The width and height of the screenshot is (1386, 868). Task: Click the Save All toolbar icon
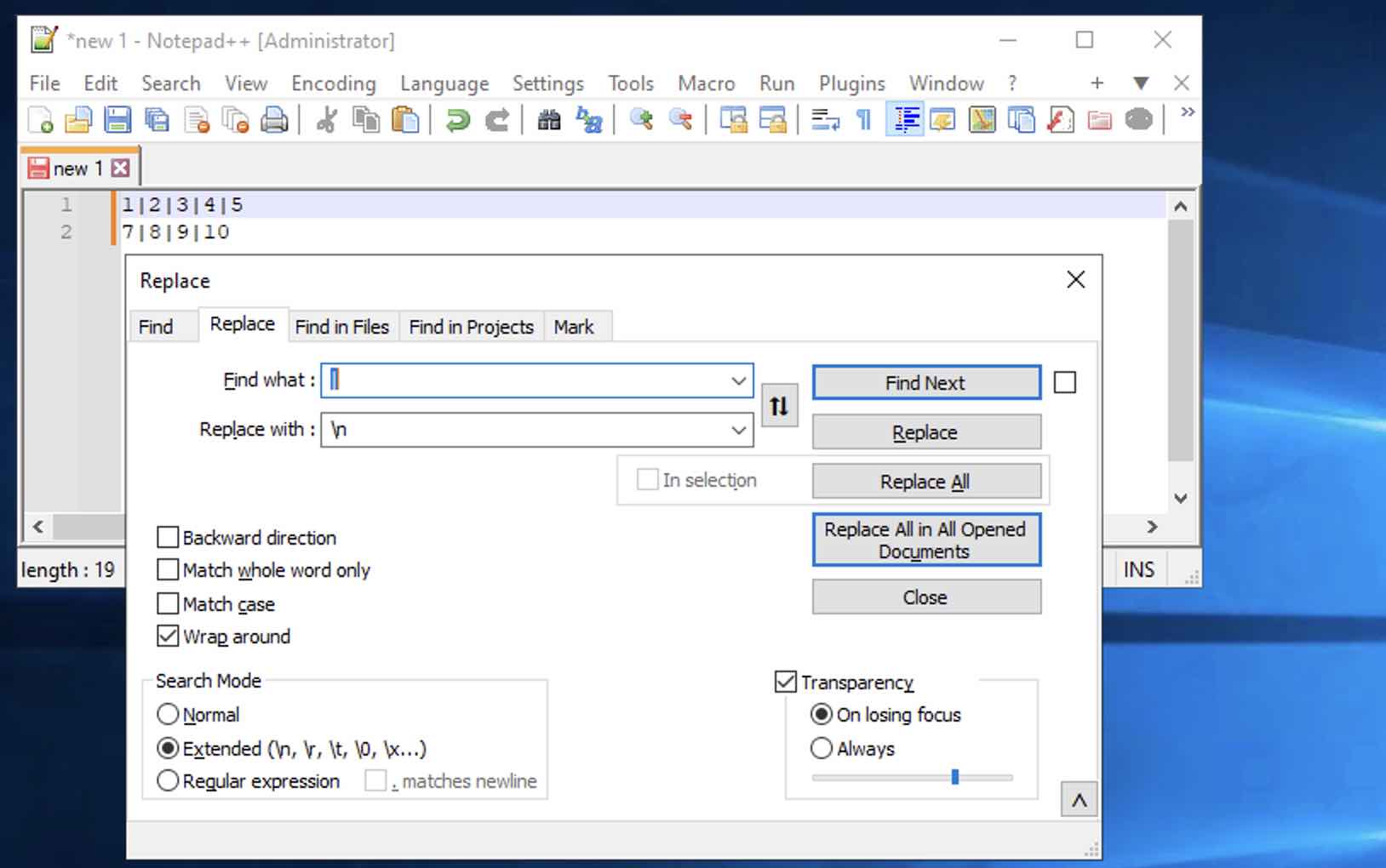tap(157, 119)
